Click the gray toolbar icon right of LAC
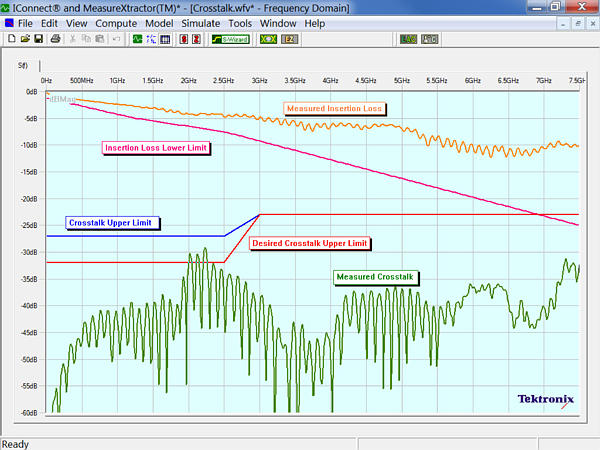This screenshot has height=450, width=600. [x=430, y=39]
